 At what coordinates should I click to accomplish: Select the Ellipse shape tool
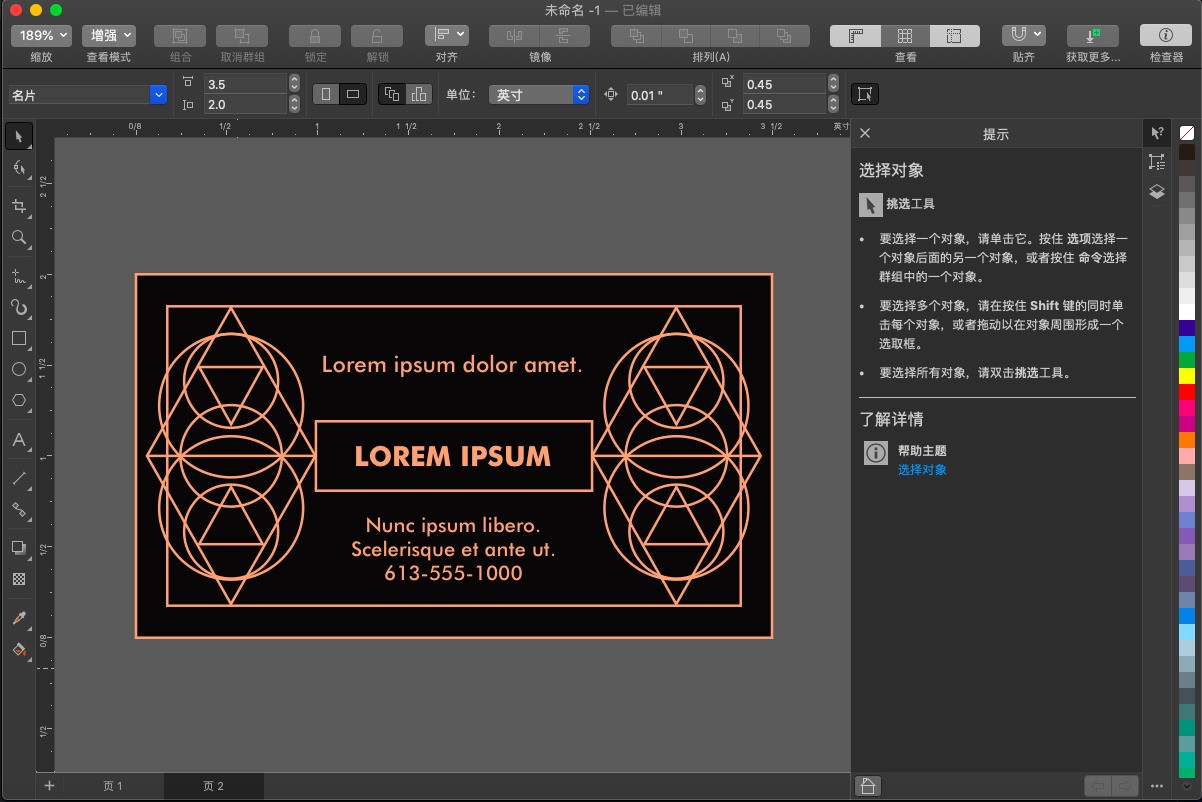[x=19, y=370]
